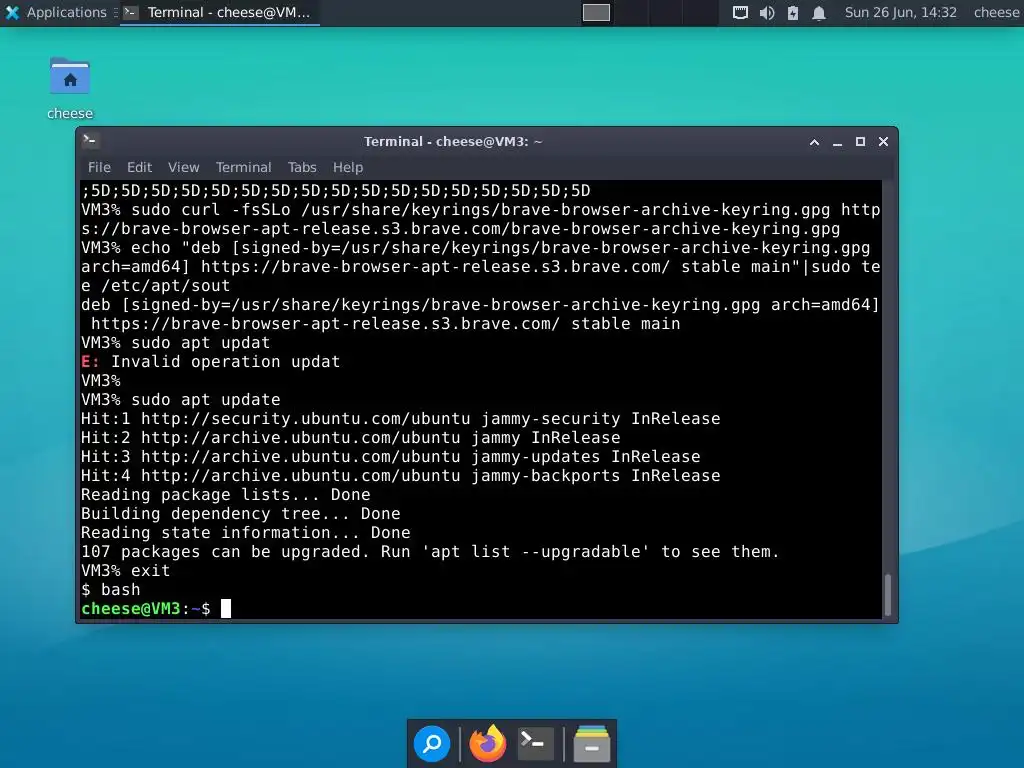
Task: Maximize the Terminal window
Action: tap(860, 142)
